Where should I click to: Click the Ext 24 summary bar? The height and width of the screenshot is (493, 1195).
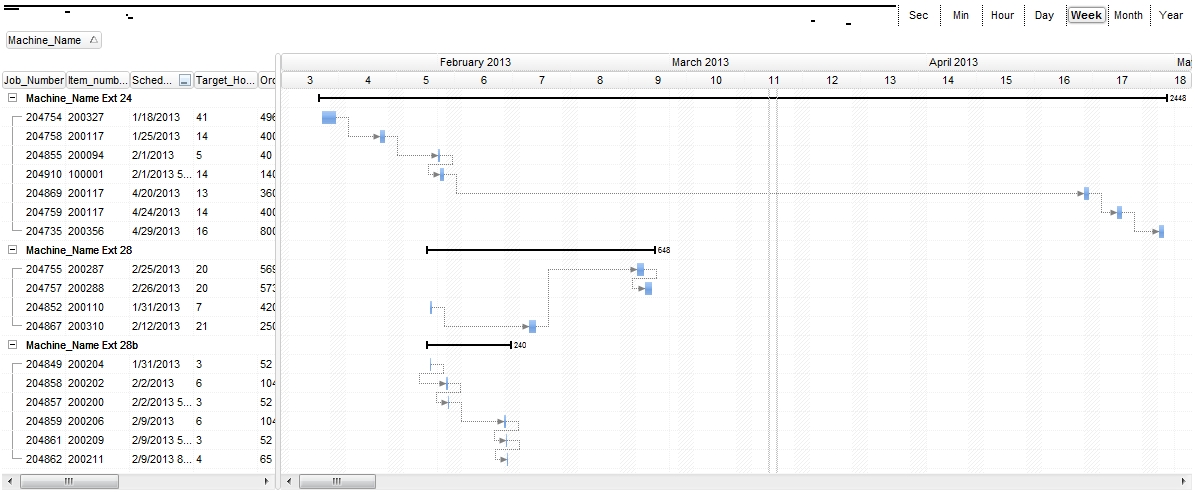click(742, 98)
